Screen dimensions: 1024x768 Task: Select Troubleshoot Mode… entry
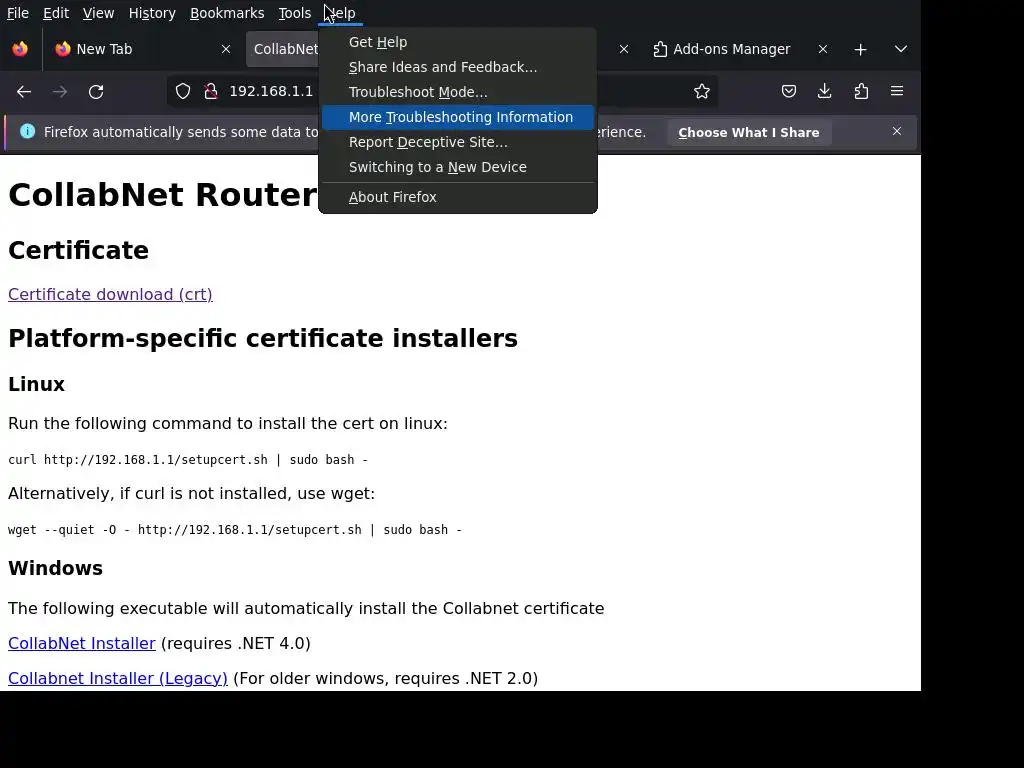pyautogui.click(x=458, y=92)
